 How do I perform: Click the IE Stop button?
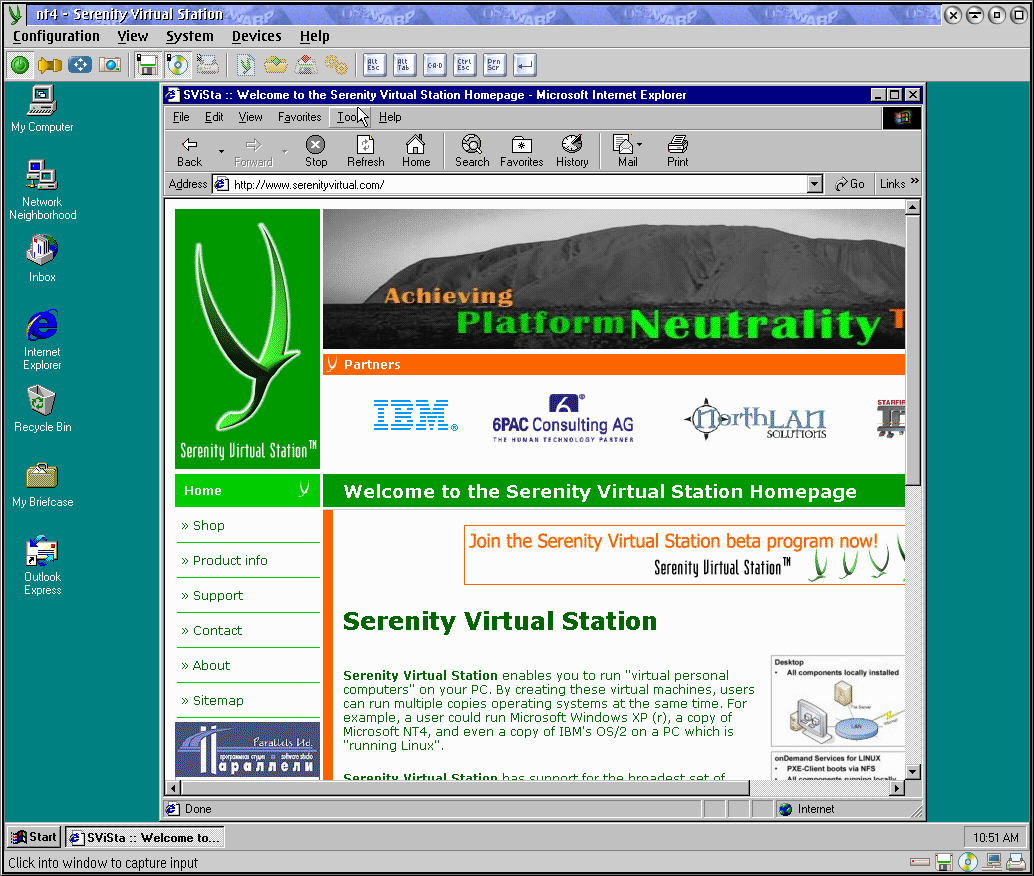click(x=316, y=151)
